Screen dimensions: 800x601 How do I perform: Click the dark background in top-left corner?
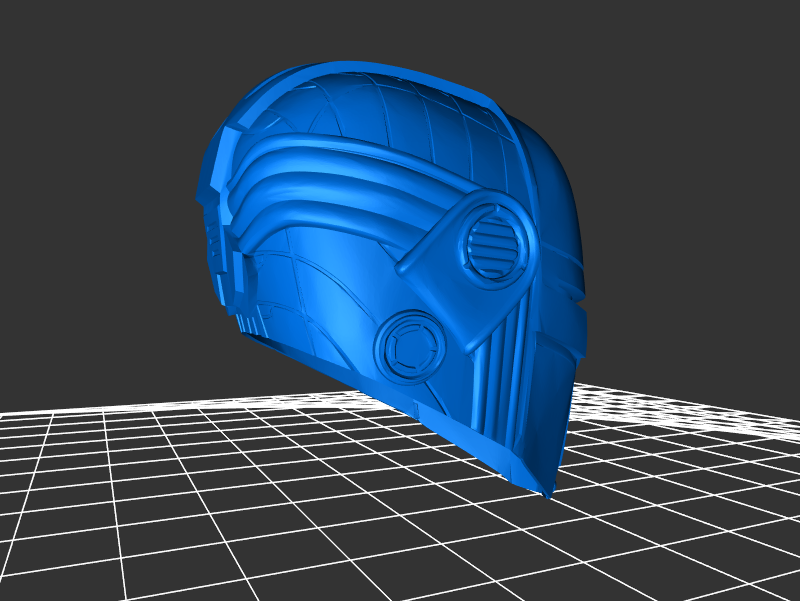pyautogui.click(x=40, y=40)
